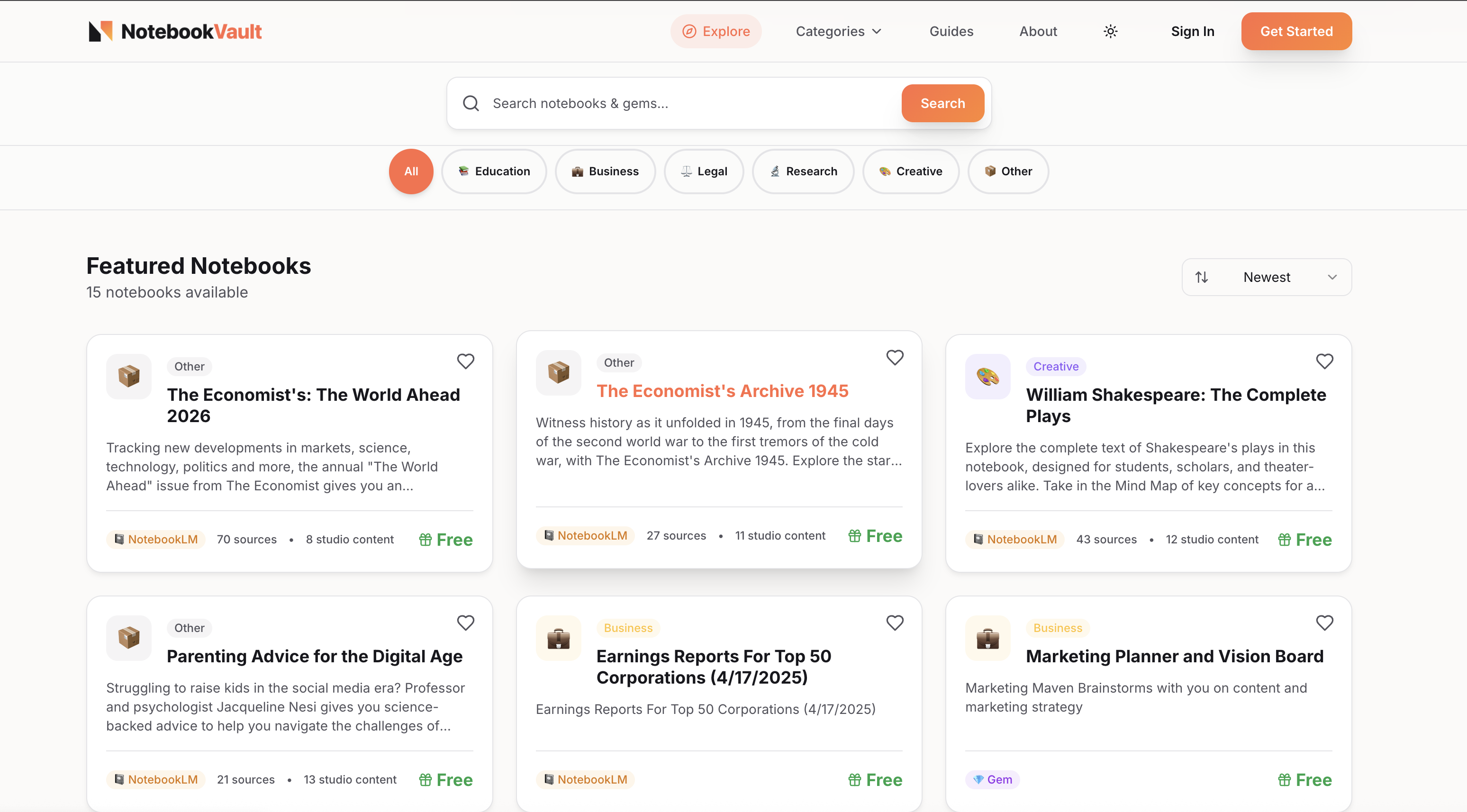The height and width of the screenshot is (812, 1467).
Task: Click the briefcase icon of Earnings Reports card
Action: point(558,638)
